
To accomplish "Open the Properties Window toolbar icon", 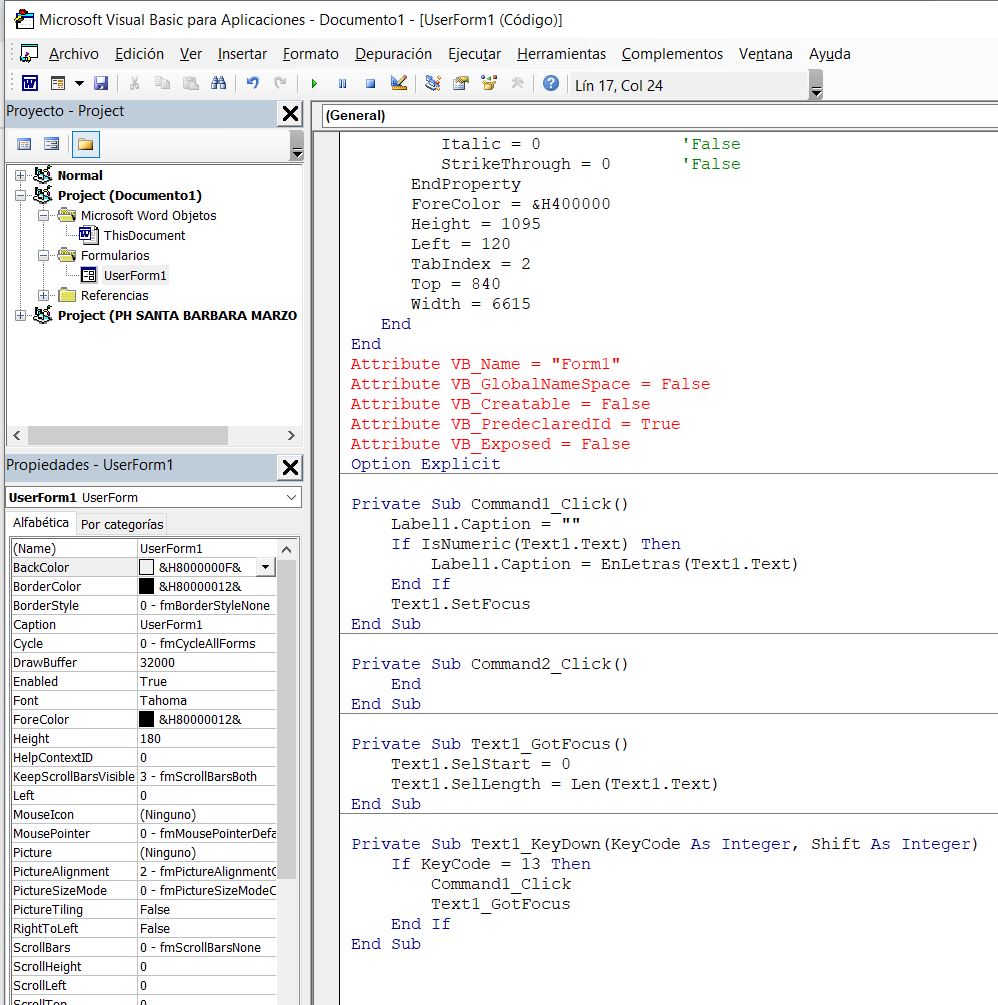I will [461, 83].
